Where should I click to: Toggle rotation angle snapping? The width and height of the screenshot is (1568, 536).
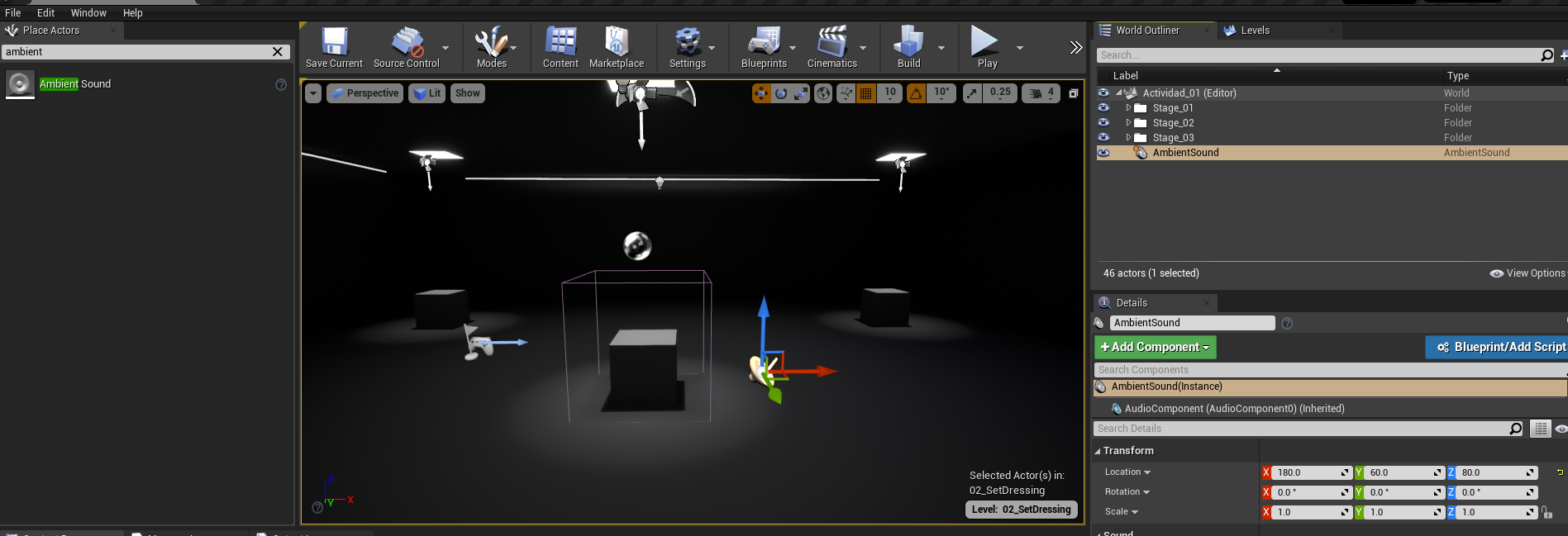coord(917,93)
